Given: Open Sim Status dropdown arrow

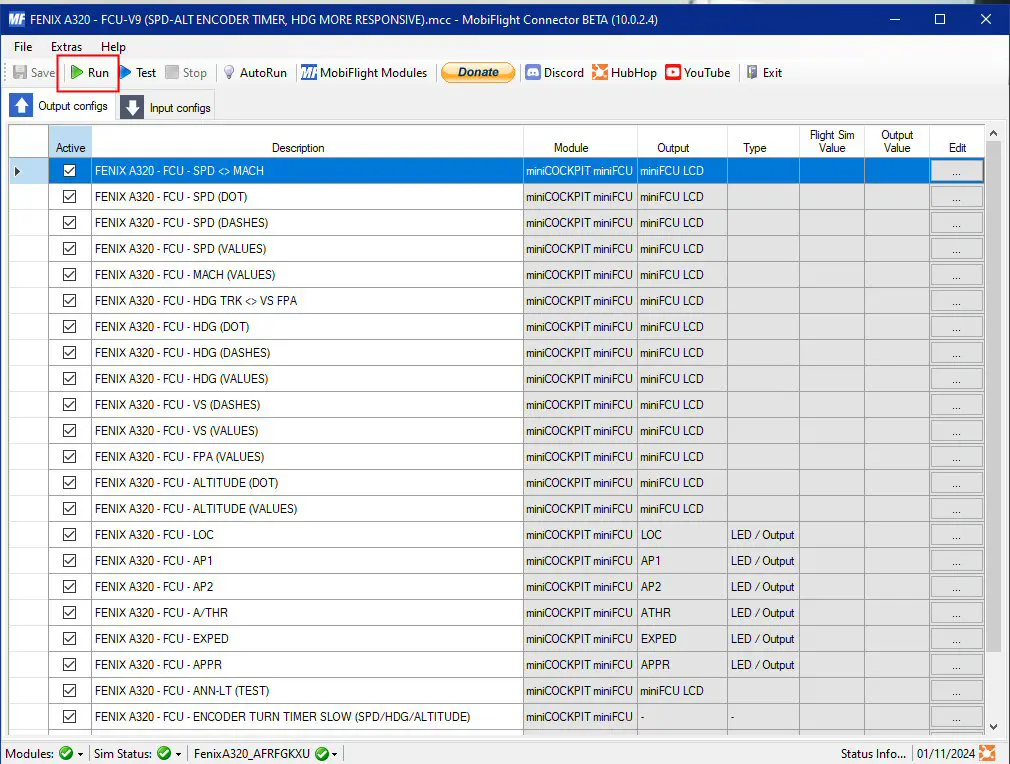Looking at the screenshot, I should (x=178, y=754).
